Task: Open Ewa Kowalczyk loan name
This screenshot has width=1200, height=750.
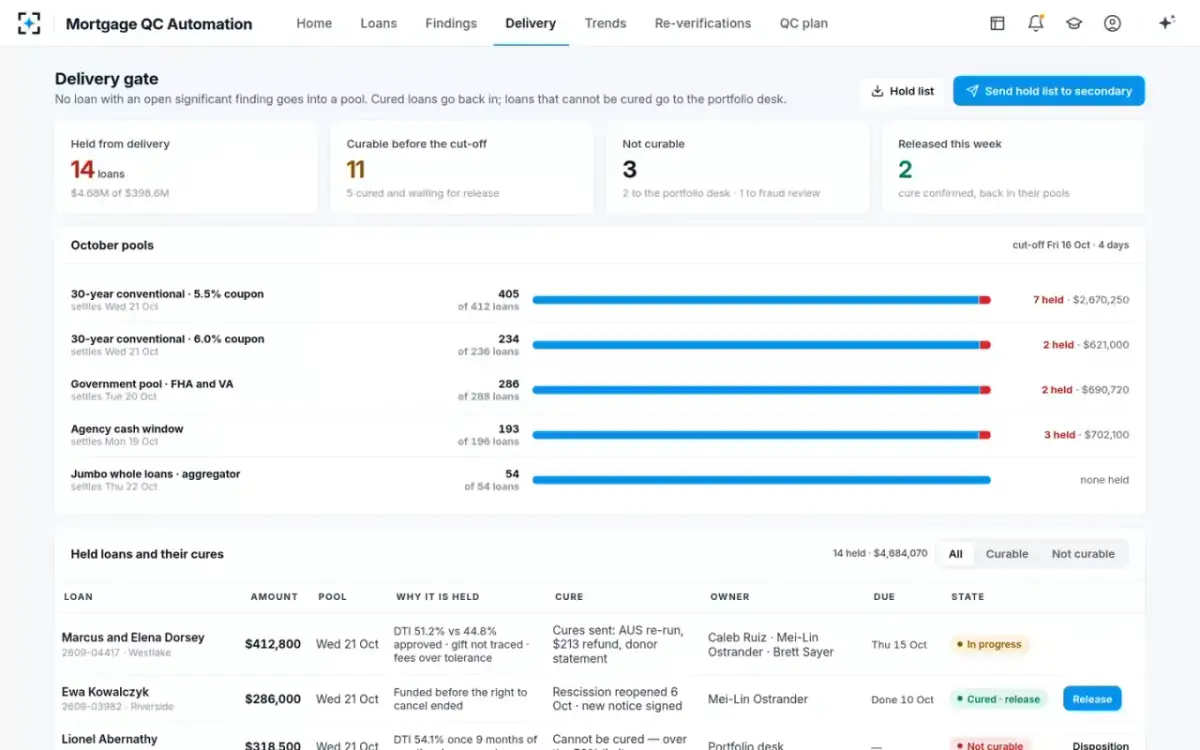Action: click(105, 692)
